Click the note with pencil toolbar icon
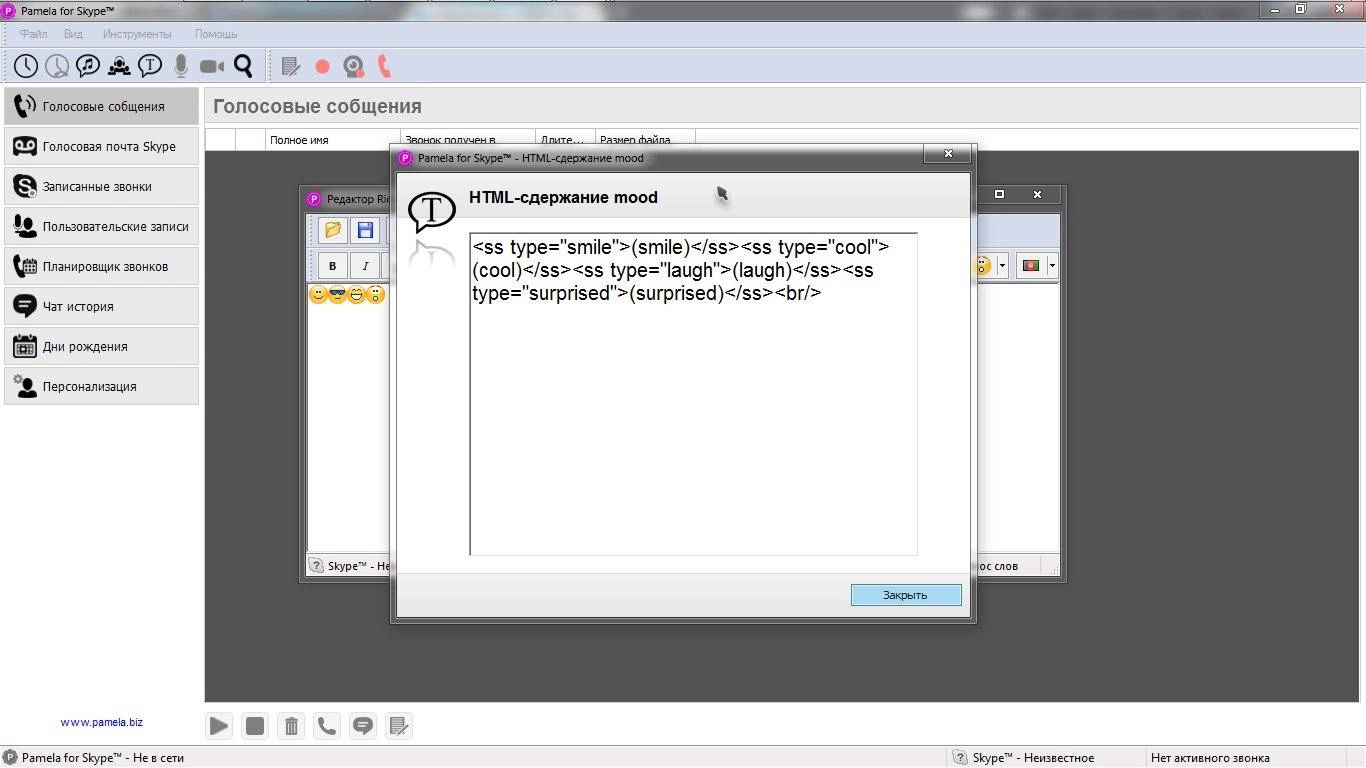The height and width of the screenshot is (768, 1366). 291,67
